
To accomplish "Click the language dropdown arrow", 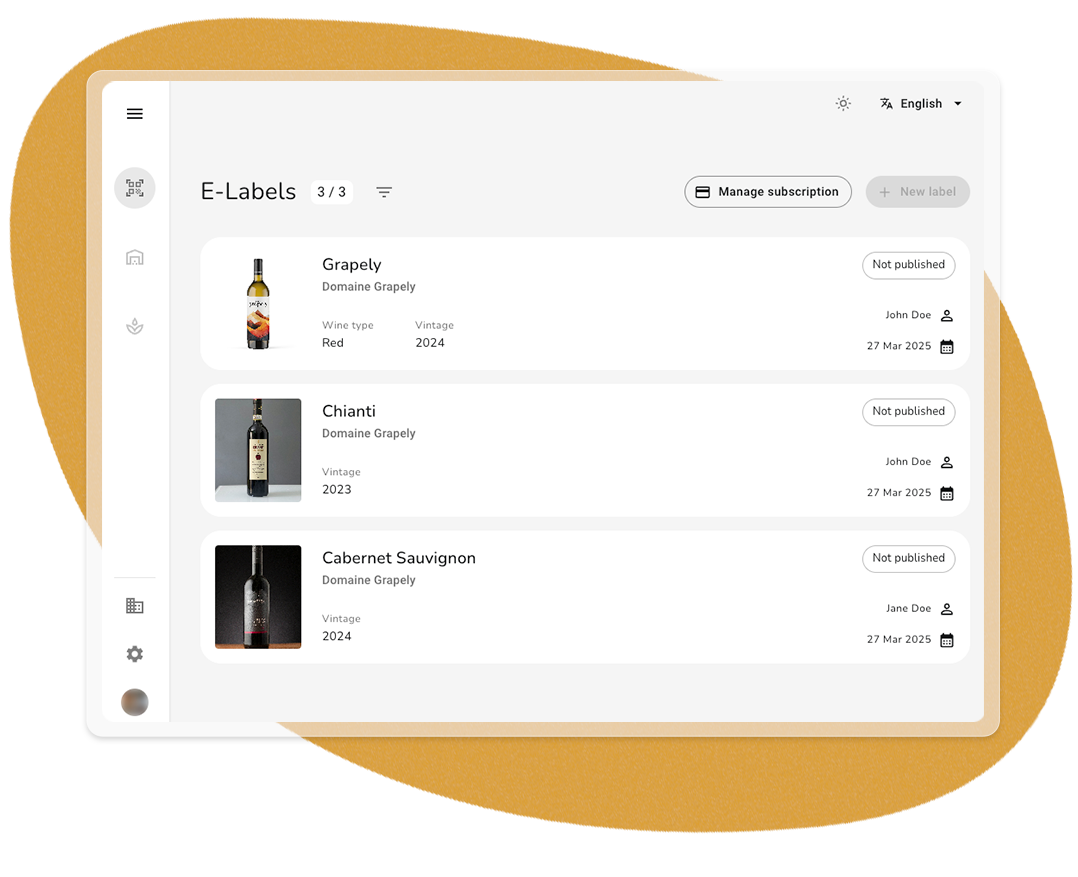I will pos(958,104).
